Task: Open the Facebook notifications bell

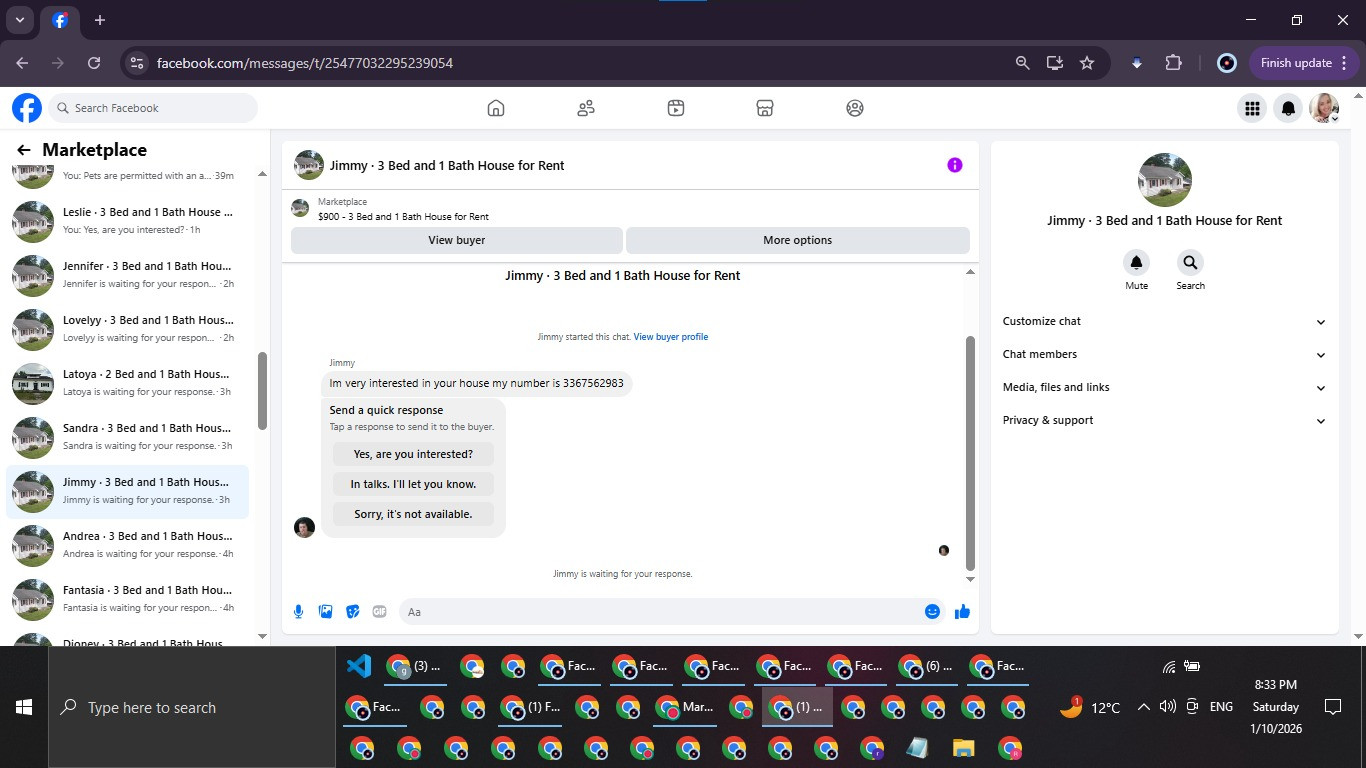Action: [x=1289, y=108]
